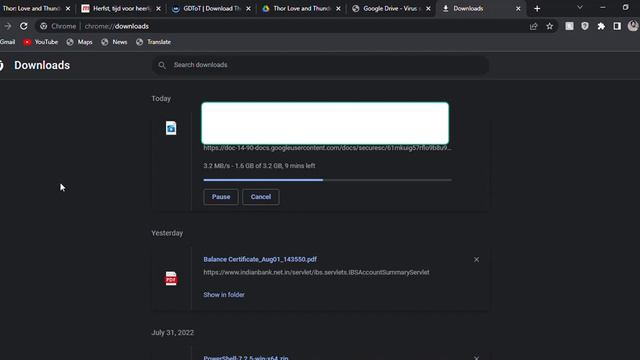
Task: Open Balance Certificate_Aug01_143550.pdf link
Action: [260, 260]
